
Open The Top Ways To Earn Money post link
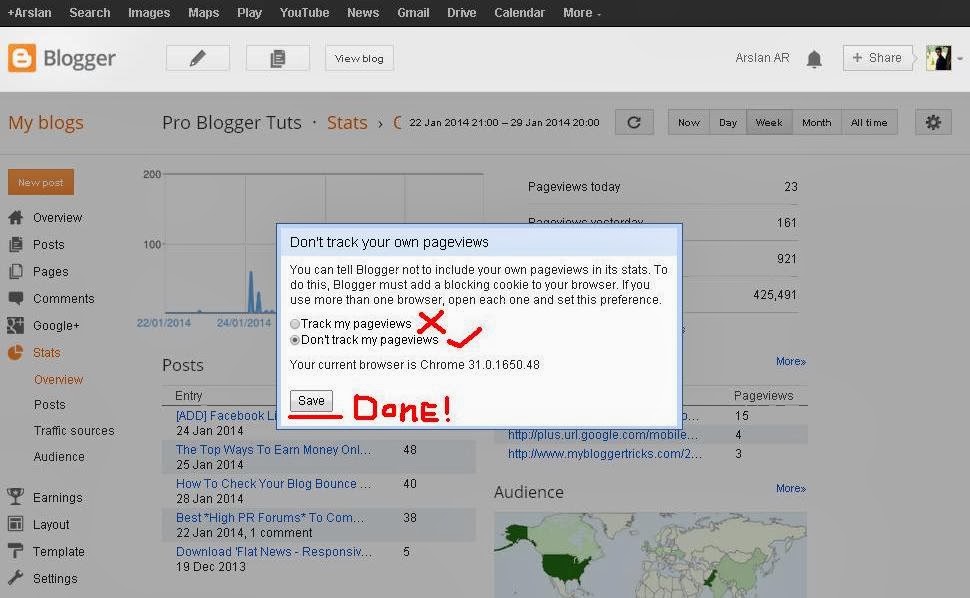point(273,450)
